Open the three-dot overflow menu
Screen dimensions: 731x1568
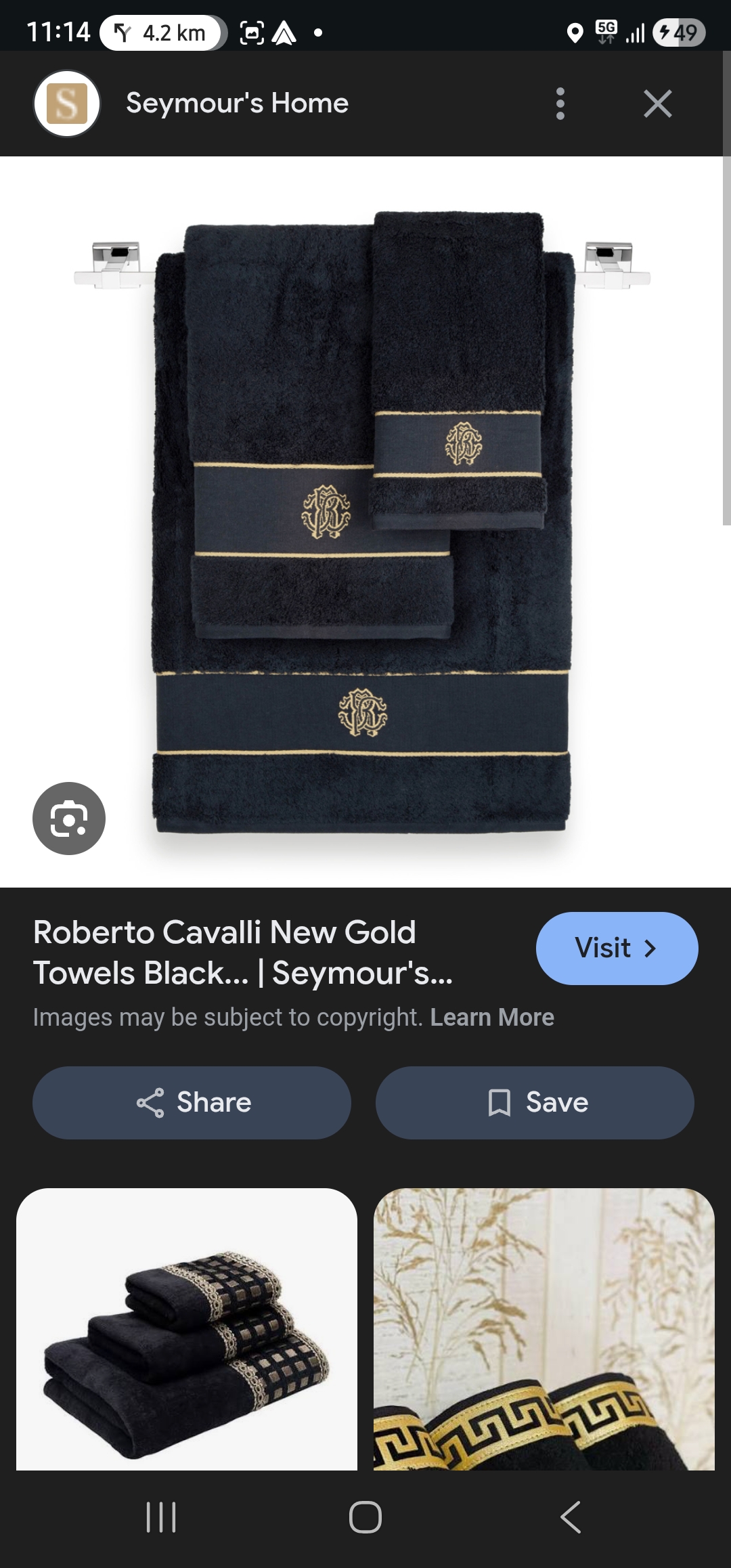(x=560, y=104)
